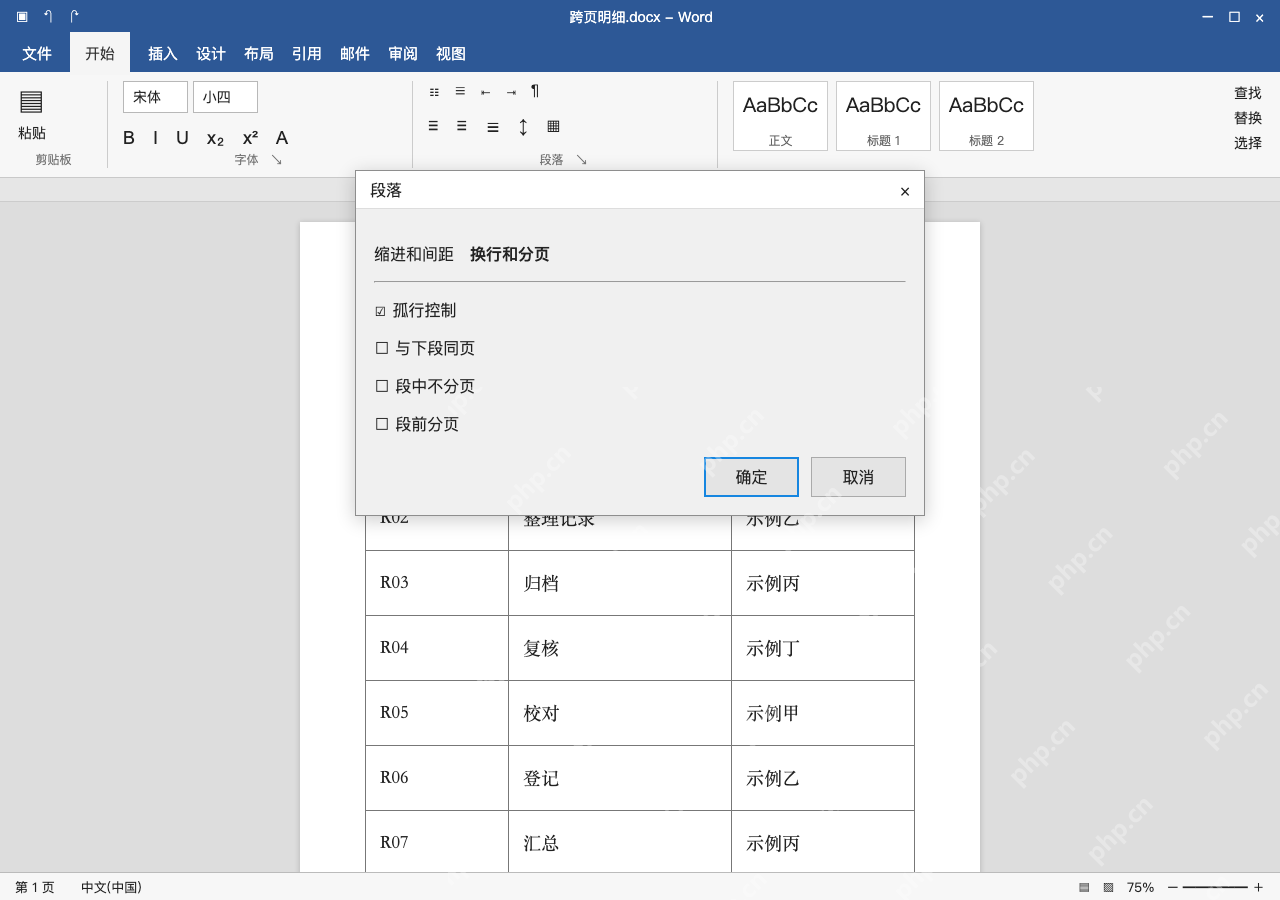
Task: Click the zoom in plus button
Action: tap(1258, 887)
